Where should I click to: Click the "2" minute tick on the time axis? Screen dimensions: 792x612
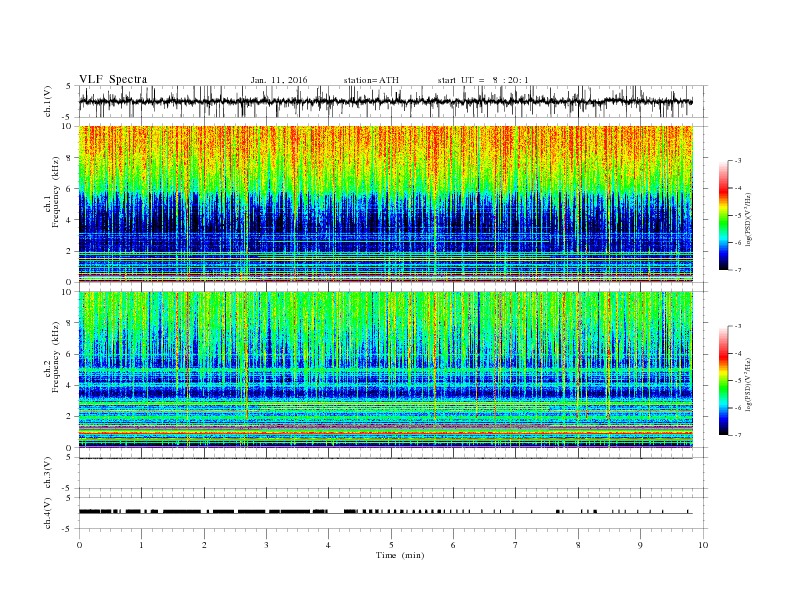point(204,545)
